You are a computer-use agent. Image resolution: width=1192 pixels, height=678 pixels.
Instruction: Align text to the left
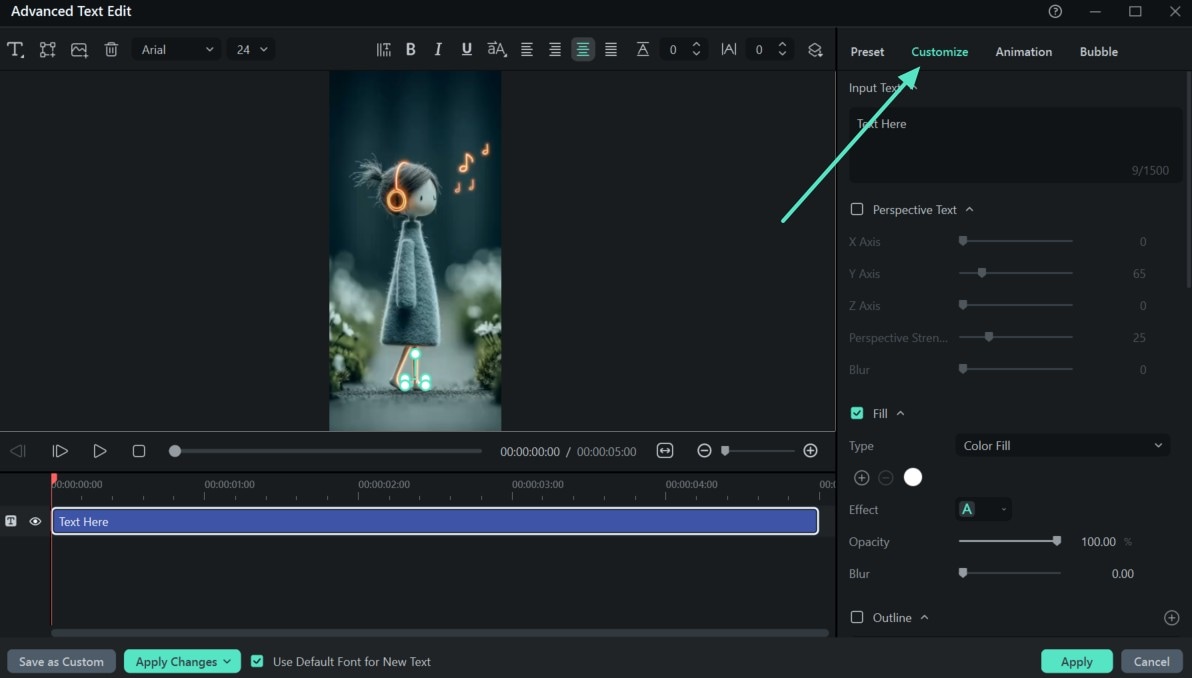(526, 49)
